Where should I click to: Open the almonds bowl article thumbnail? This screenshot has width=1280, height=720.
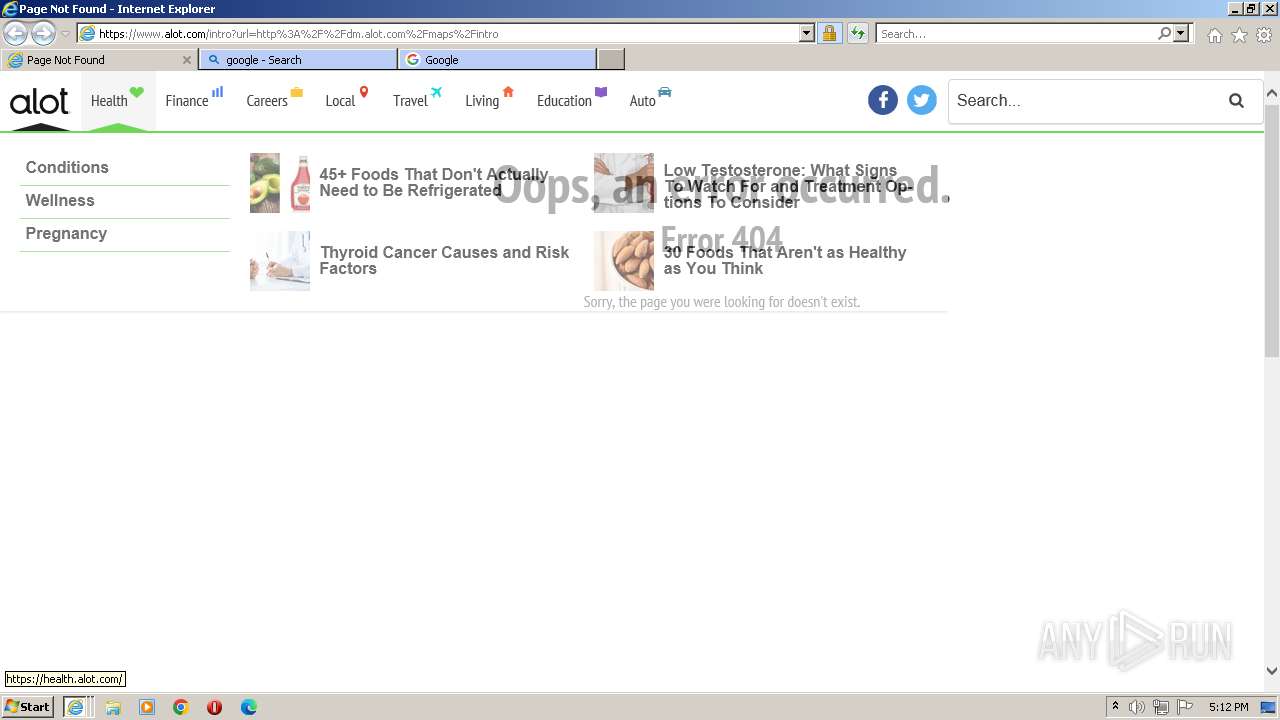(x=624, y=261)
